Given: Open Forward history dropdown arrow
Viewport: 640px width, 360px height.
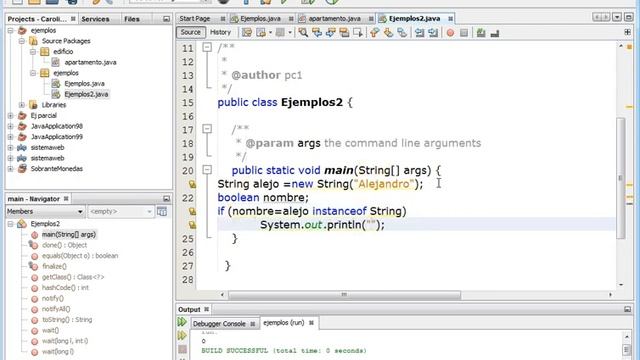Looking at the screenshot, I should (x=290, y=33).
